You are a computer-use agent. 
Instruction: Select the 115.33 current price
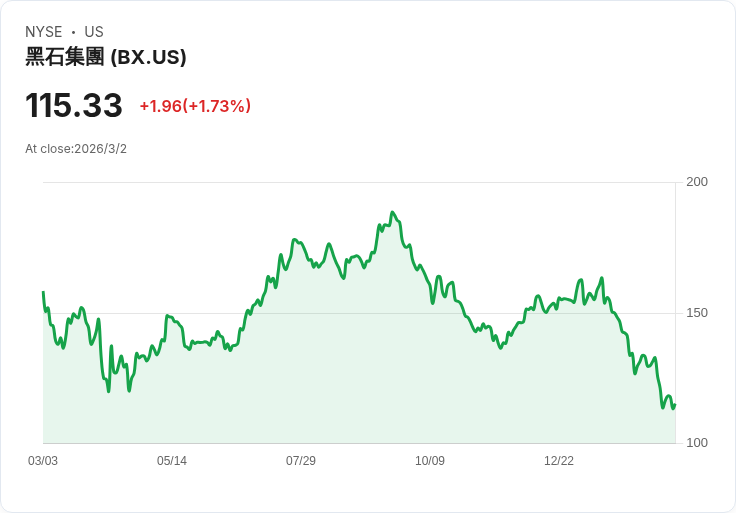(74, 105)
